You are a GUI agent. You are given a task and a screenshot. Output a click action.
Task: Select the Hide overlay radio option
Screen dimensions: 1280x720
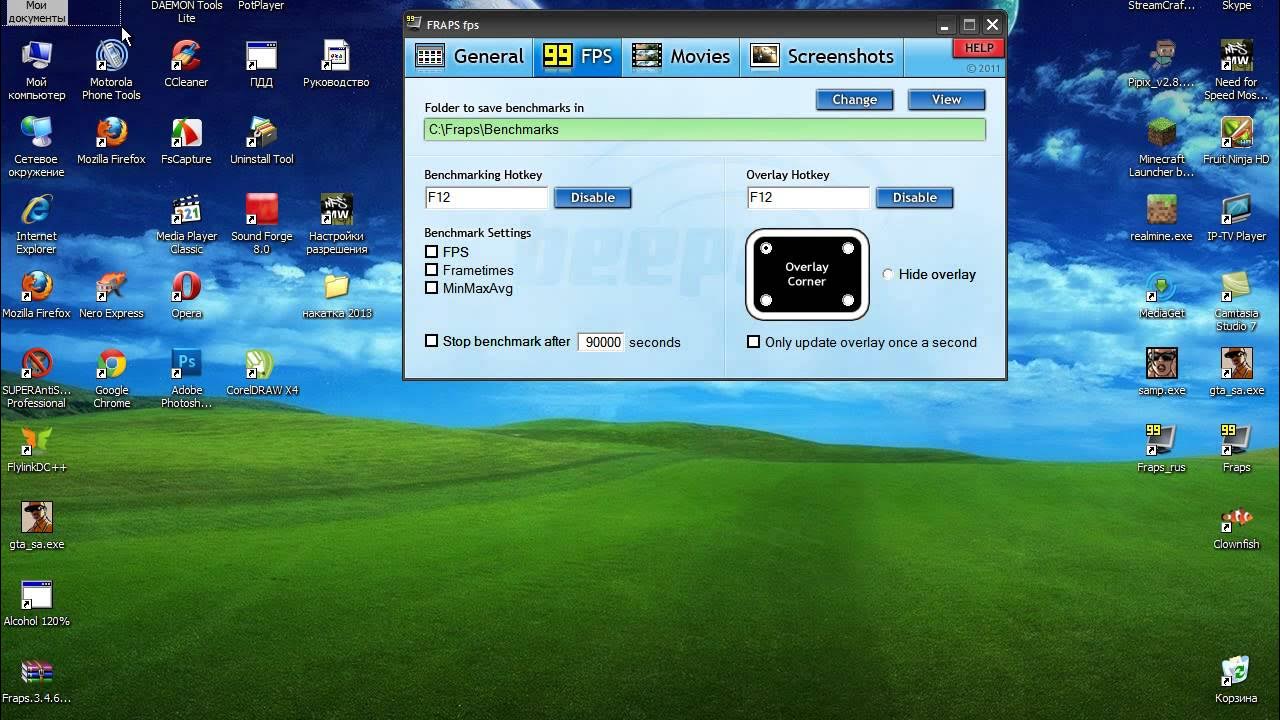(888, 274)
